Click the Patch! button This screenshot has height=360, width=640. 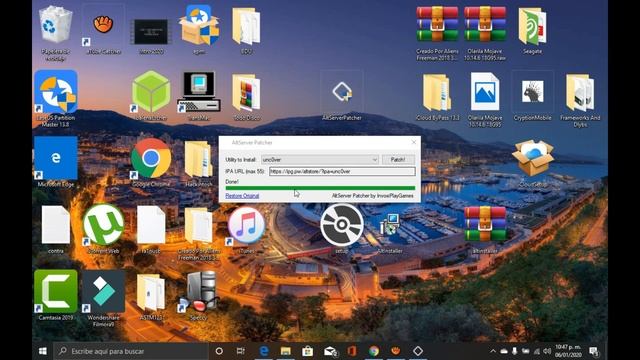[x=398, y=160]
